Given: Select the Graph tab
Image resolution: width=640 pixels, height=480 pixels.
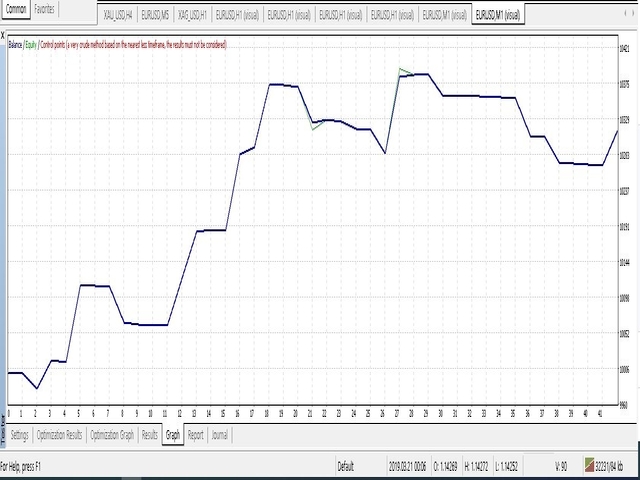Looking at the screenshot, I should [173, 435].
